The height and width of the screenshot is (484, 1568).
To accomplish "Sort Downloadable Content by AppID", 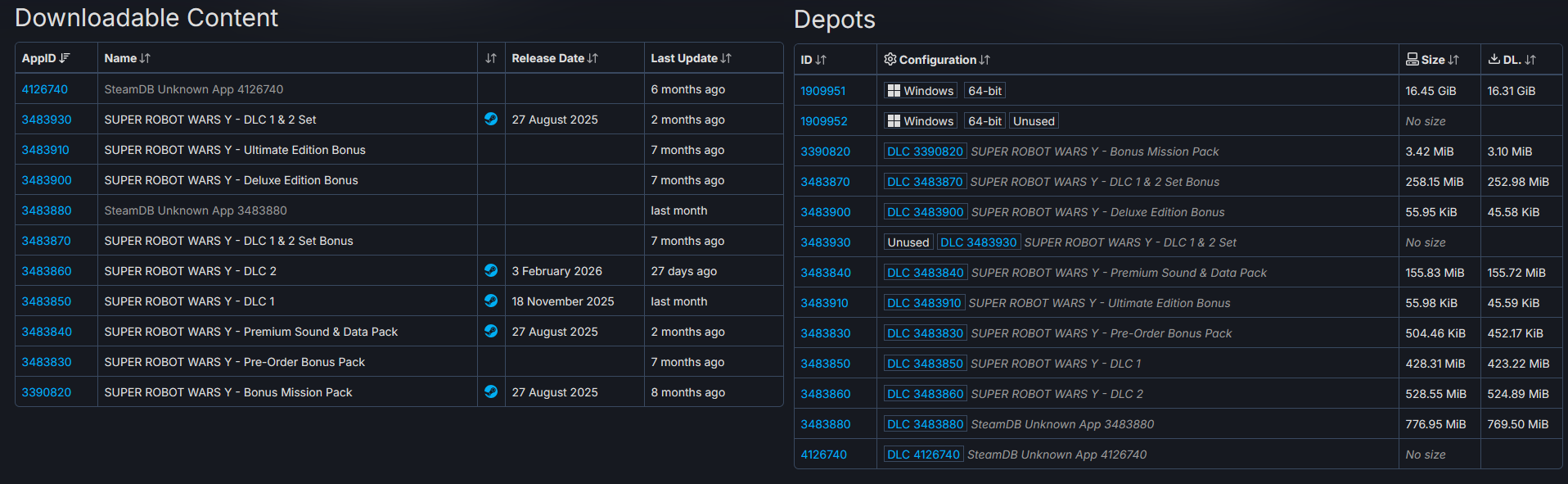I will pos(56,58).
